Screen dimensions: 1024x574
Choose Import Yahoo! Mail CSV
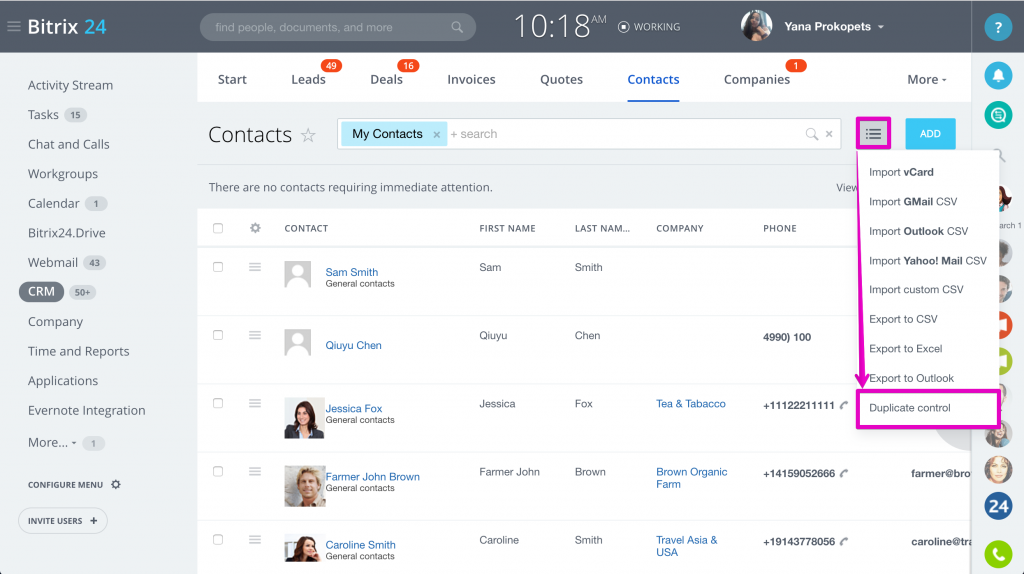tap(928, 261)
